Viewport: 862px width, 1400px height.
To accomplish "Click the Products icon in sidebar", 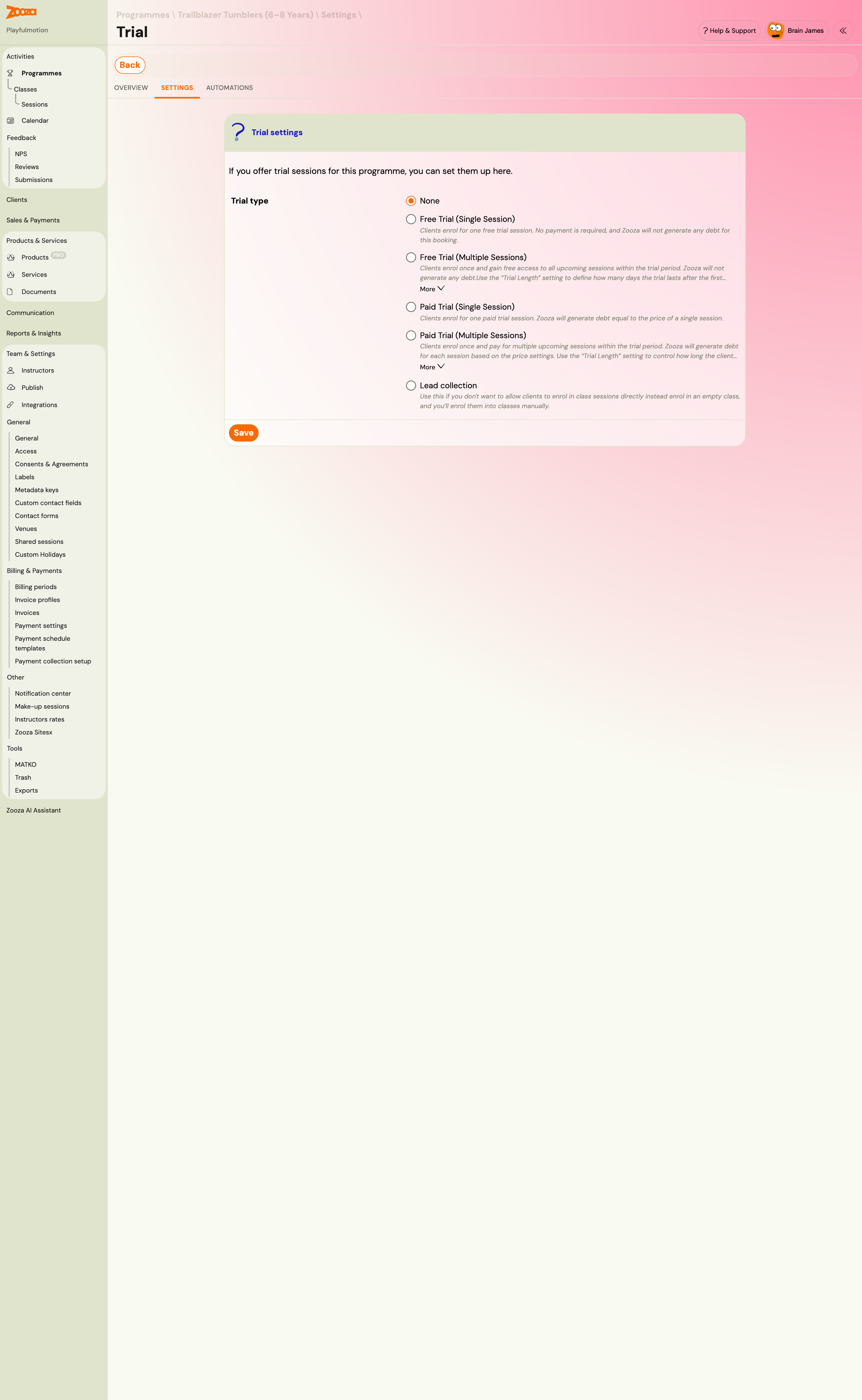I will 10,258.
